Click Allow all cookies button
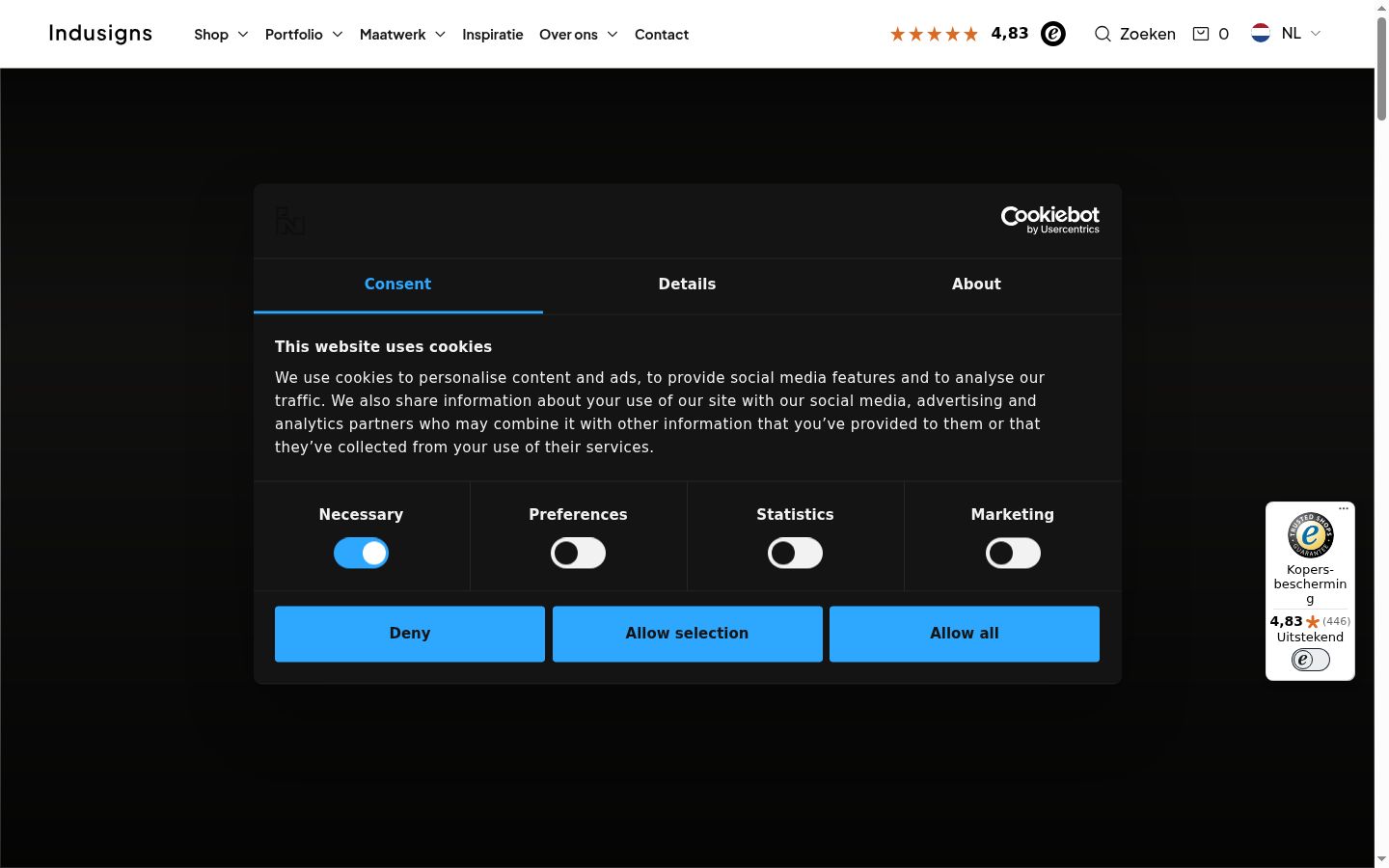 point(965,634)
